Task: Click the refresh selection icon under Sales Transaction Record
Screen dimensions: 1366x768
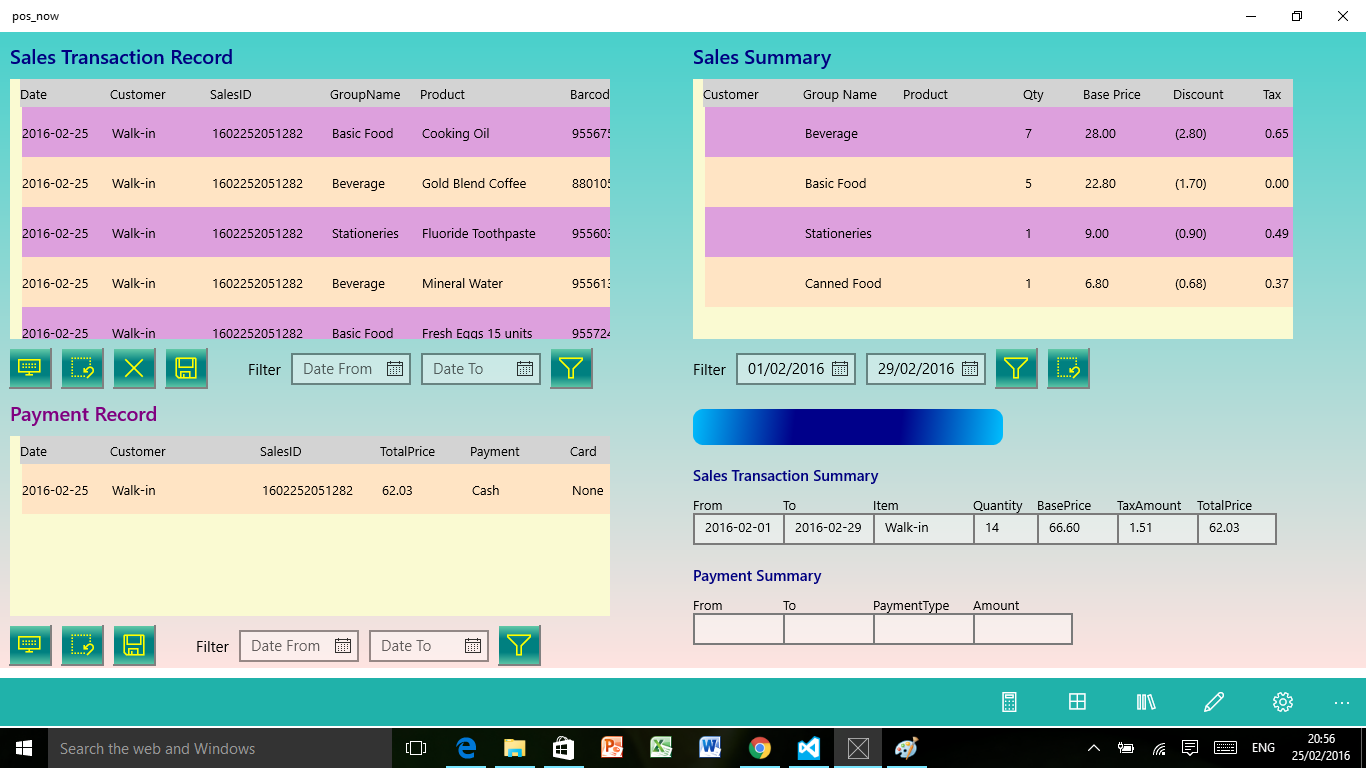Action: coord(82,368)
